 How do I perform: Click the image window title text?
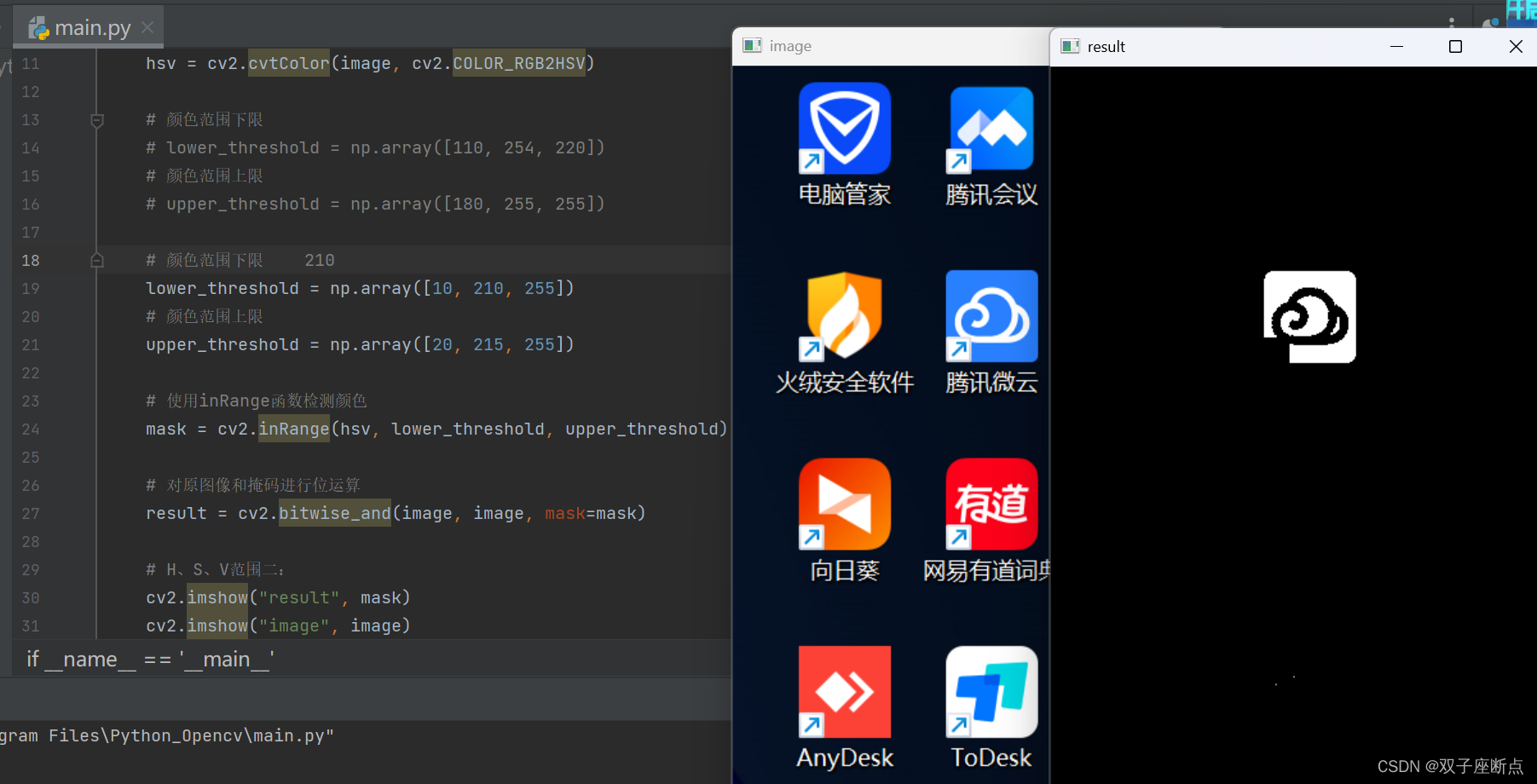tap(790, 46)
